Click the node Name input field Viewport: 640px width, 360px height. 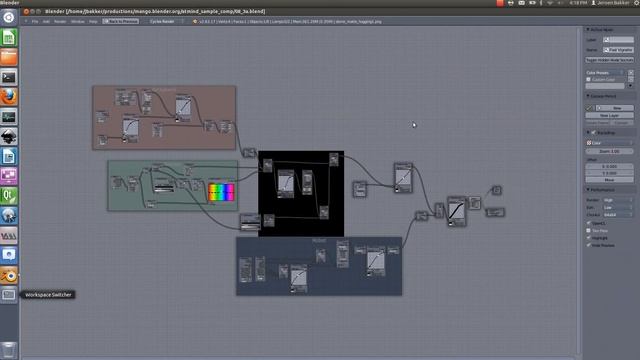coord(618,50)
